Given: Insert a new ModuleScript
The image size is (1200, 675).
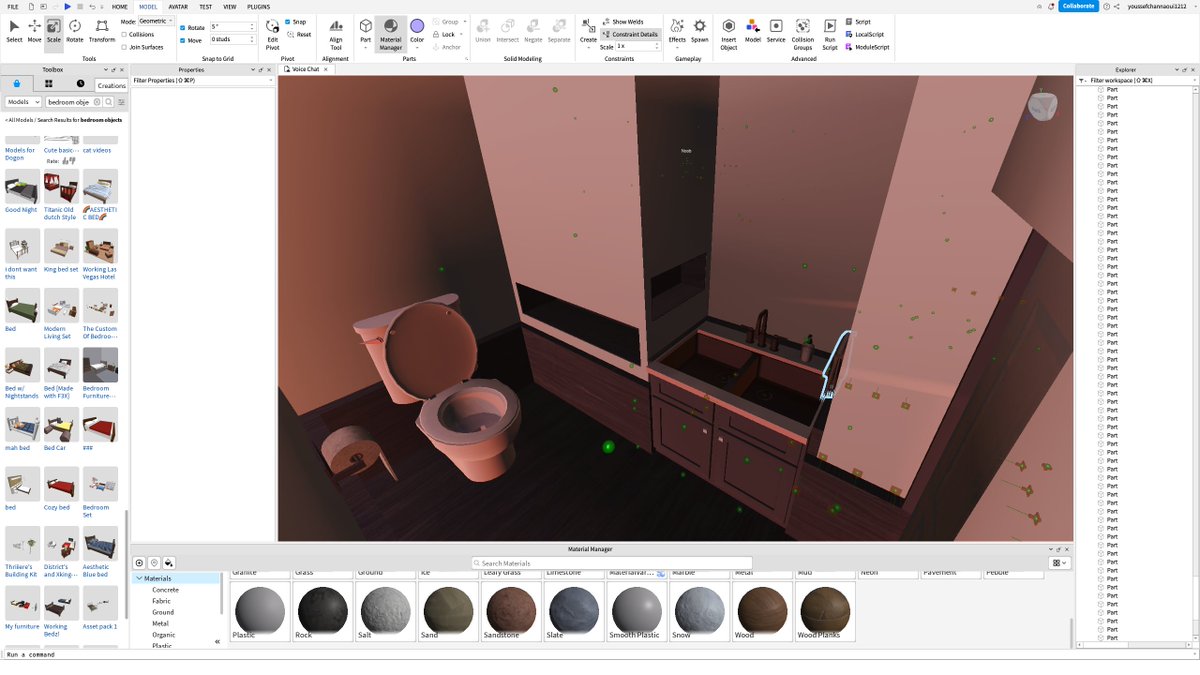Looking at the screenshot, I should pos(867,47).
